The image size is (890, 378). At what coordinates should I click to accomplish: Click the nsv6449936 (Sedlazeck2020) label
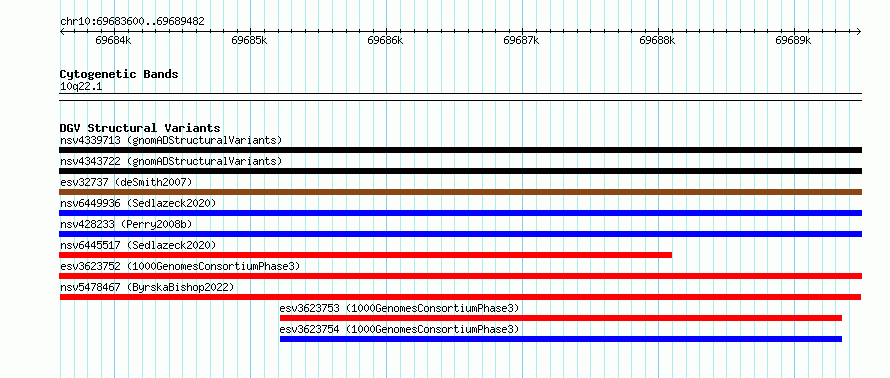[x=138, y=203]
